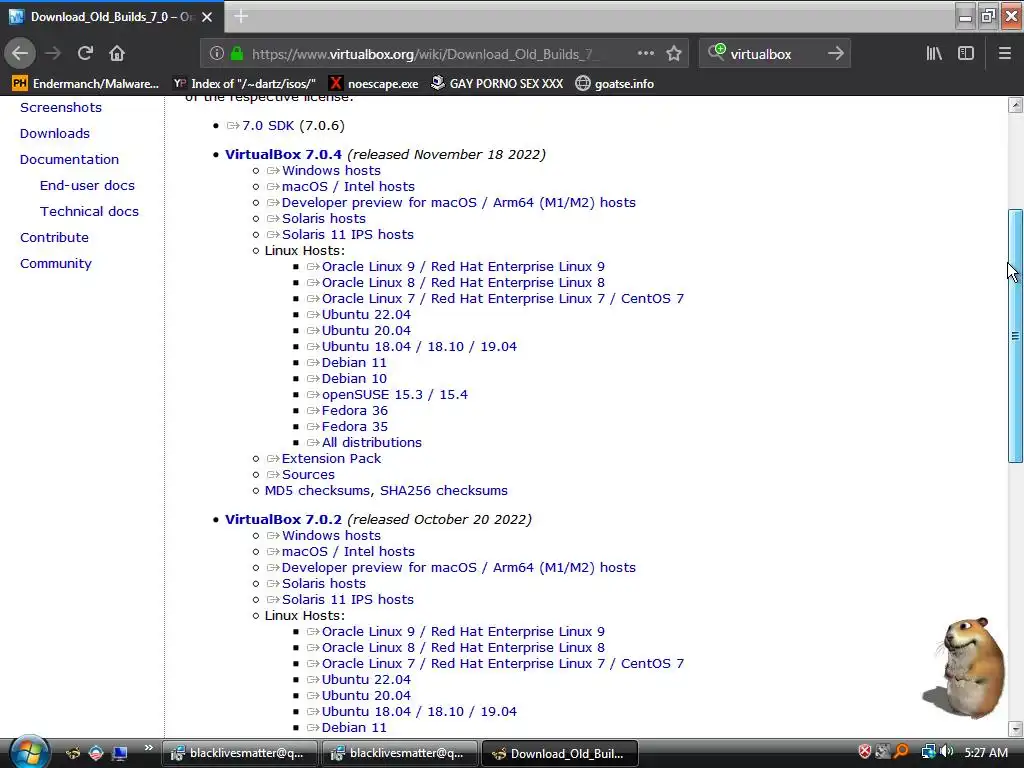This screenshot has width=1024, height=768.
Task: Download 7.0.4 Ubuntu 18.04 / 18.10 / 19.04
Action: click(x=419, y=347)
